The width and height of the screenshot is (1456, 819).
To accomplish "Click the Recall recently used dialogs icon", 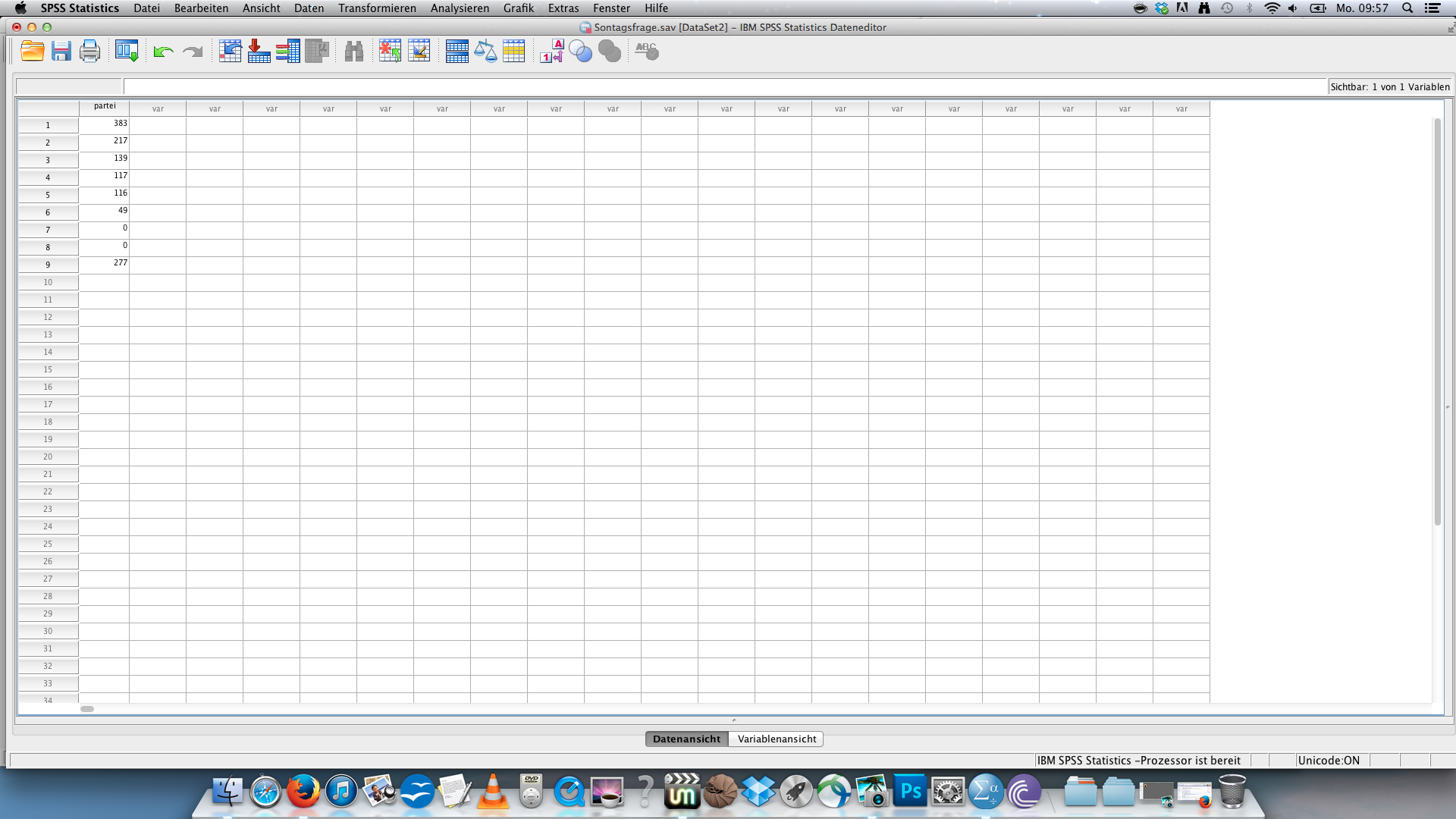I will click(x=127, y=52).
